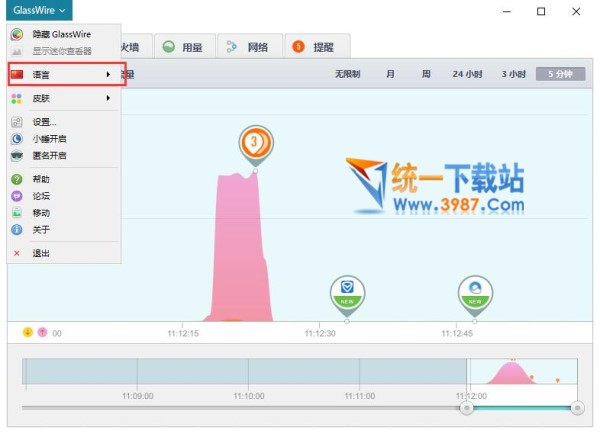Switch to the 提醒 alerts tab
The image size is (600, 434).
pos(317,47)
